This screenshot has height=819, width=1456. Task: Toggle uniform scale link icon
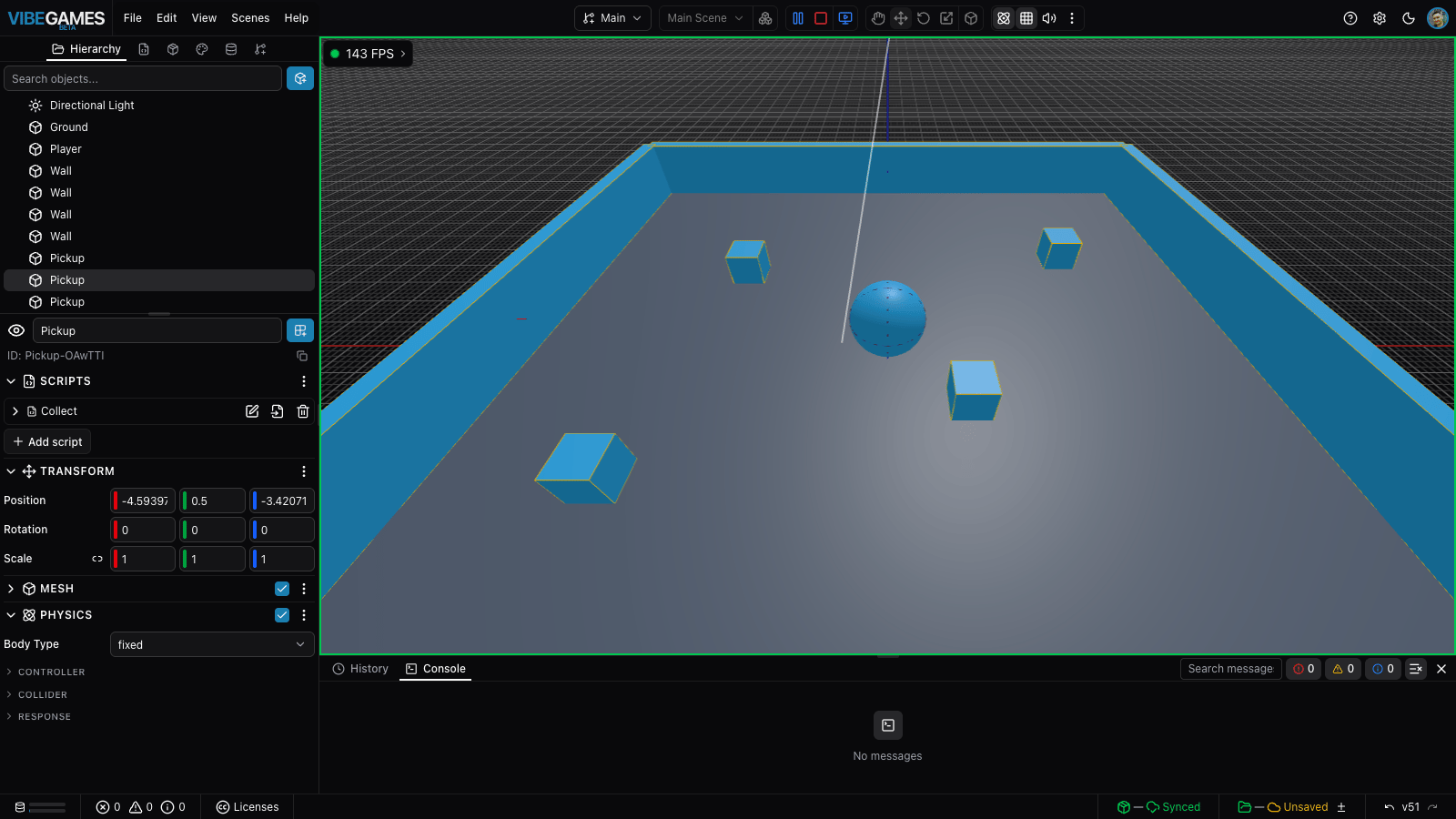tap(97, 559)
